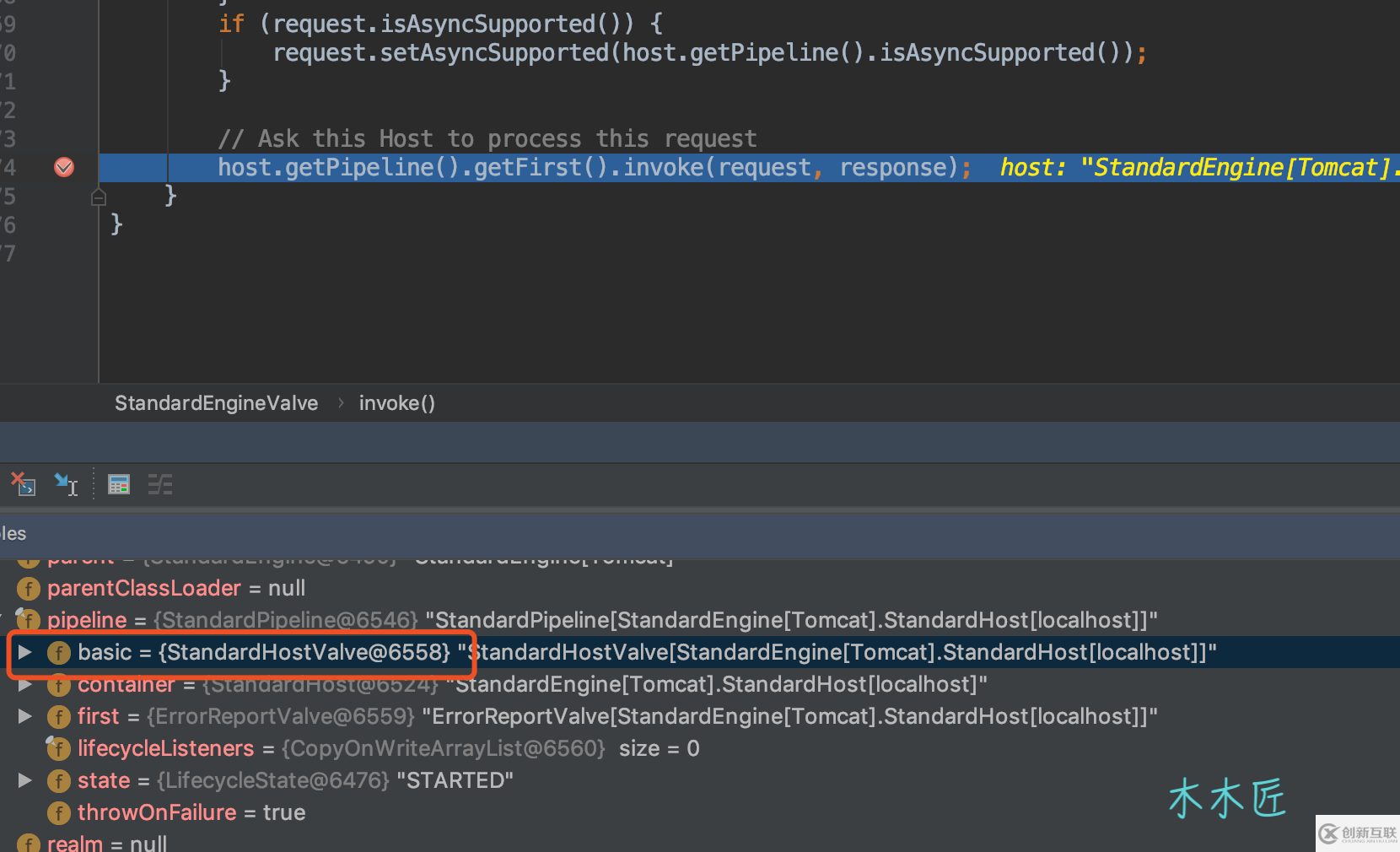The height and width of the screenshot is (852, 1400).
Task: Expand the container StandardHost node
Action: click(x=25, y=684)
